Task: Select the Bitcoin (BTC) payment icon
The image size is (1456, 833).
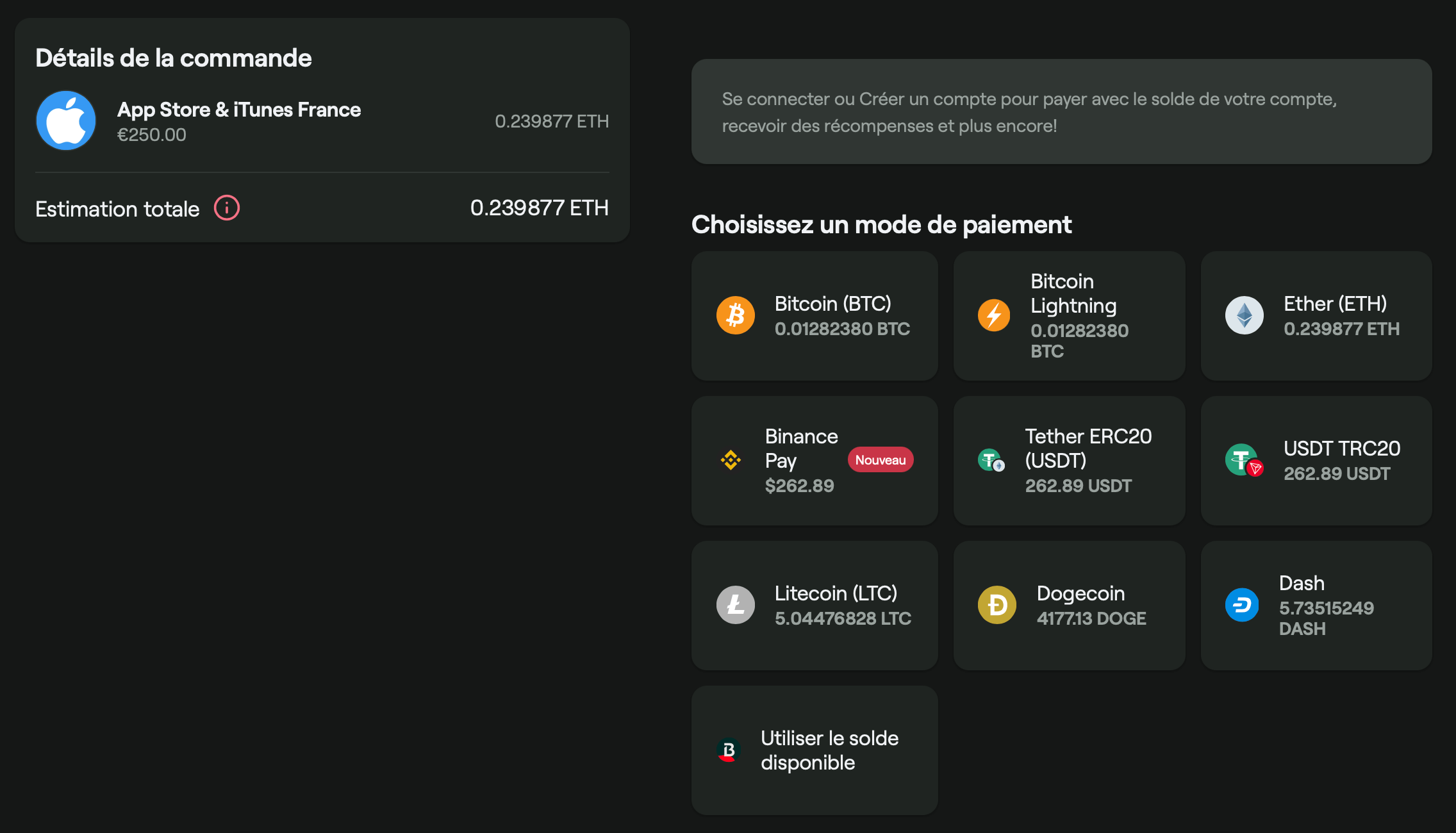Action: click(736, 315)
